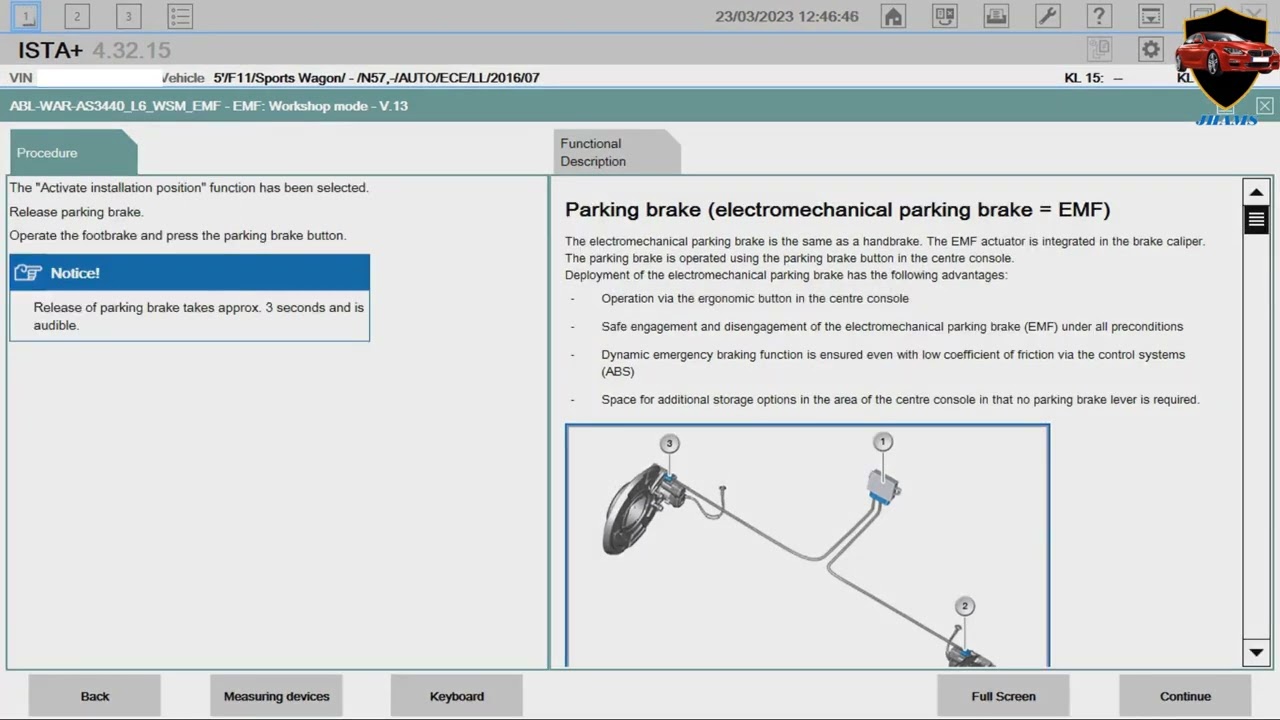Click the scrollbar up arrow
The width and height of the screenshot is (1280, 720).
pyautogui.click(x=1256, y=192)
